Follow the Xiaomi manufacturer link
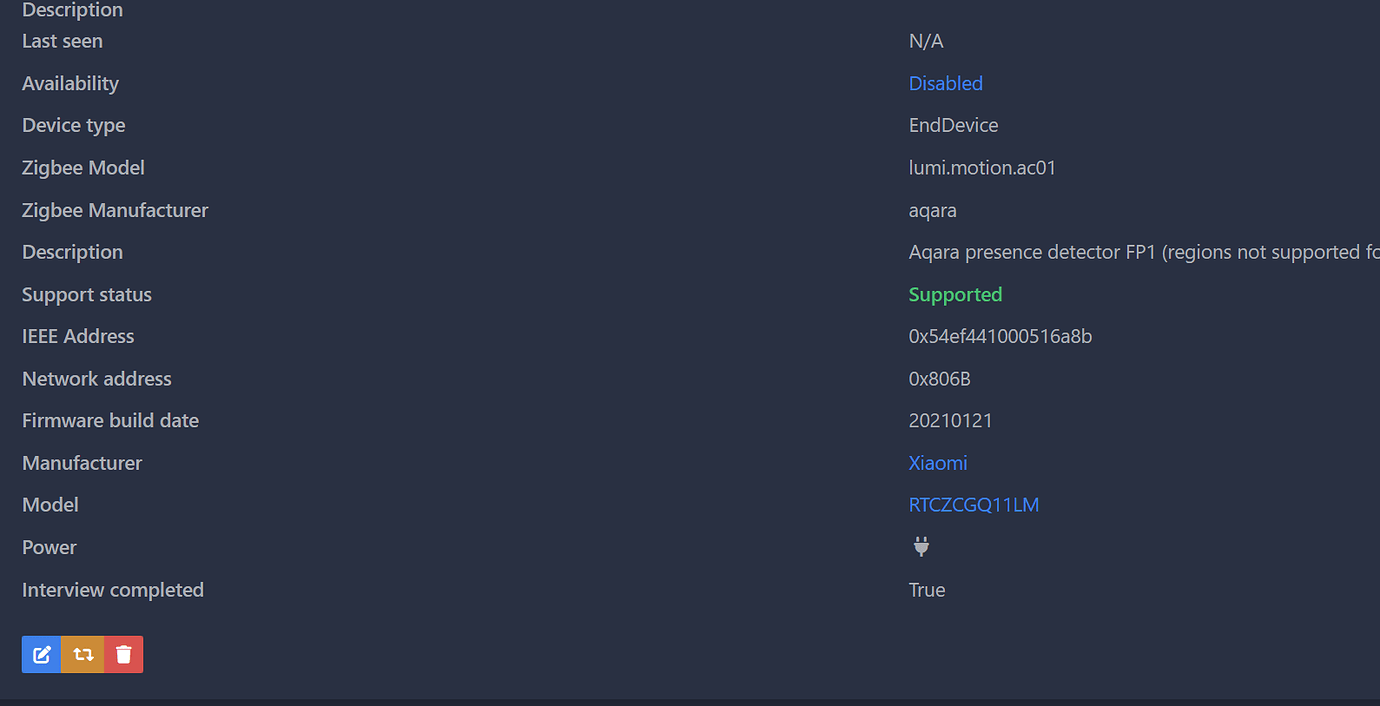 pos(937,463)
